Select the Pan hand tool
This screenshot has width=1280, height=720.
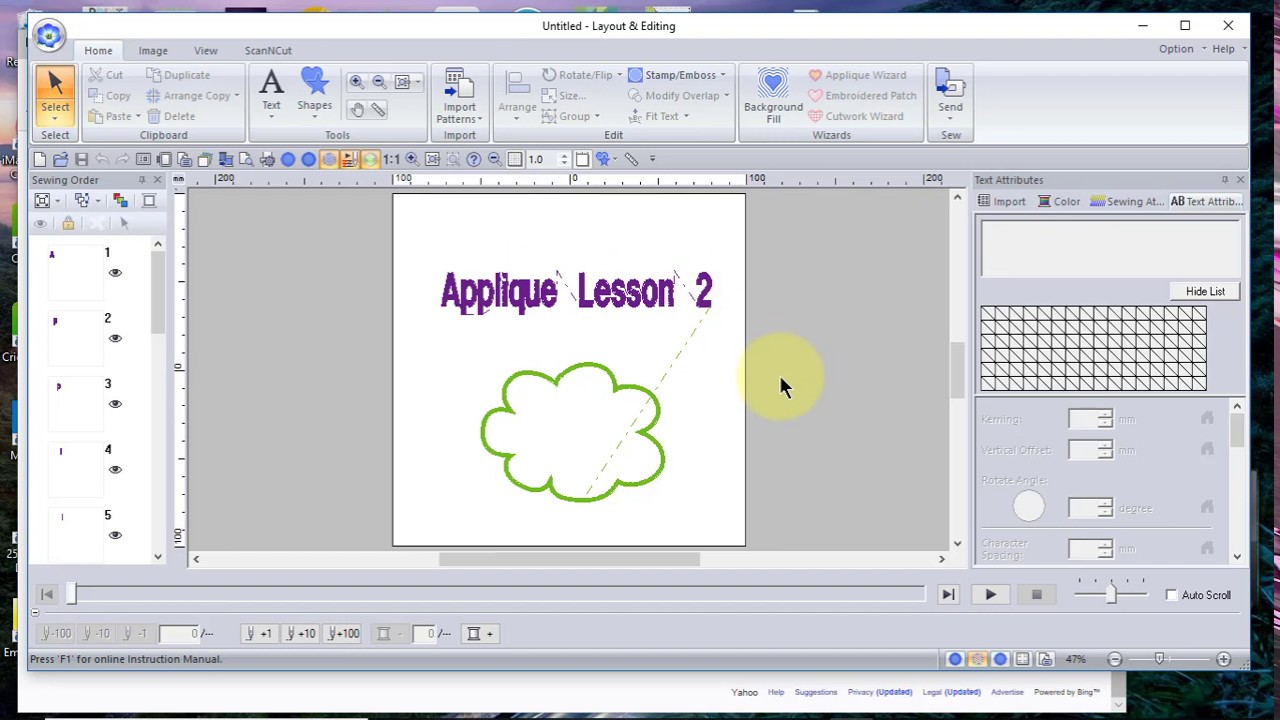pyautogui.click(x=357, y=109)
